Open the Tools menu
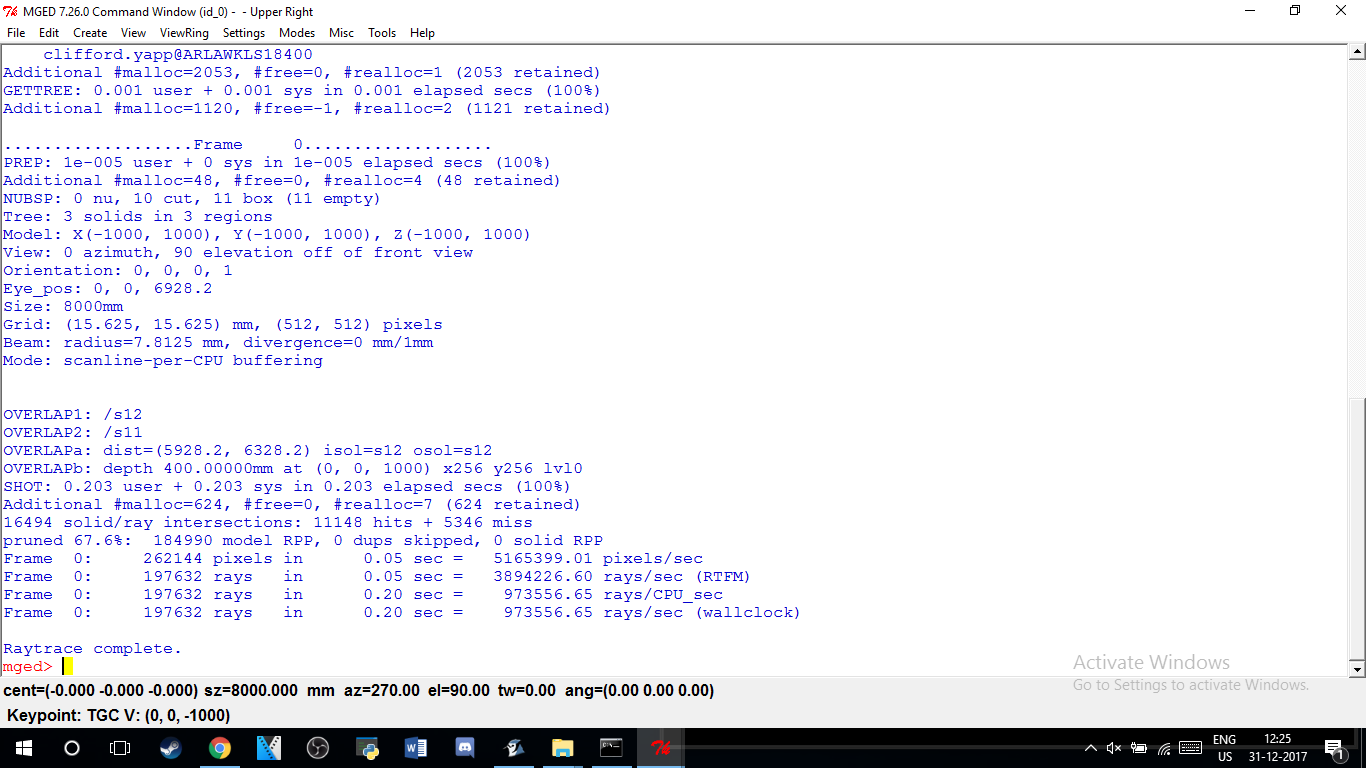Screen dimensions: 1366x768 (382, 33)
